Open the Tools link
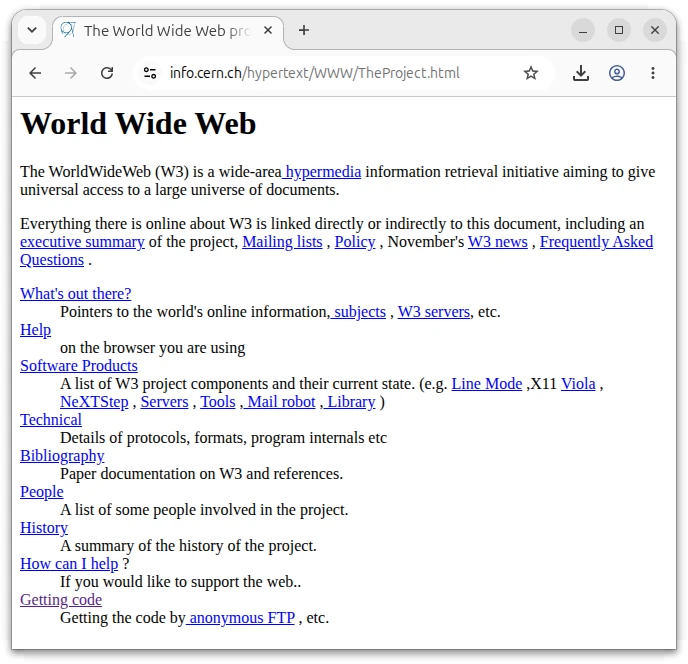This screenshot has width=688, height=664. [218, 402]
